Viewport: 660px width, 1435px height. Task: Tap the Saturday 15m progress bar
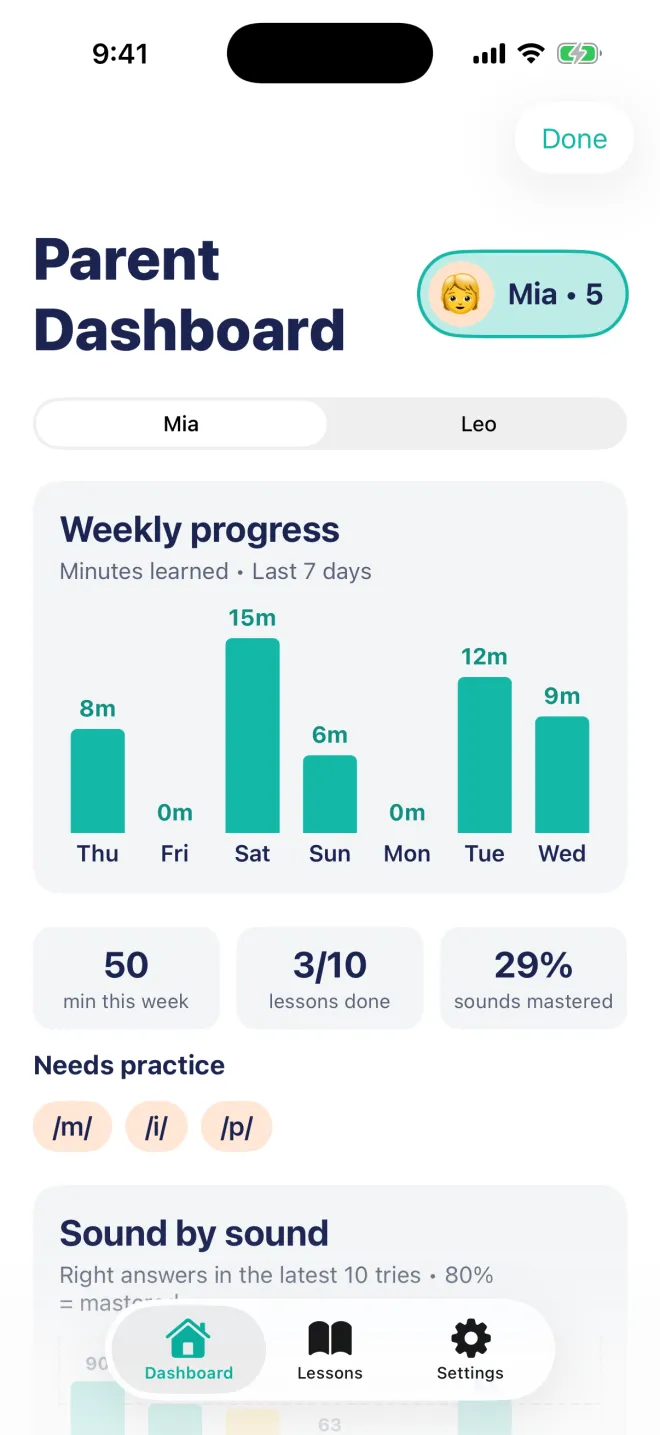click(x=252, y=735)
